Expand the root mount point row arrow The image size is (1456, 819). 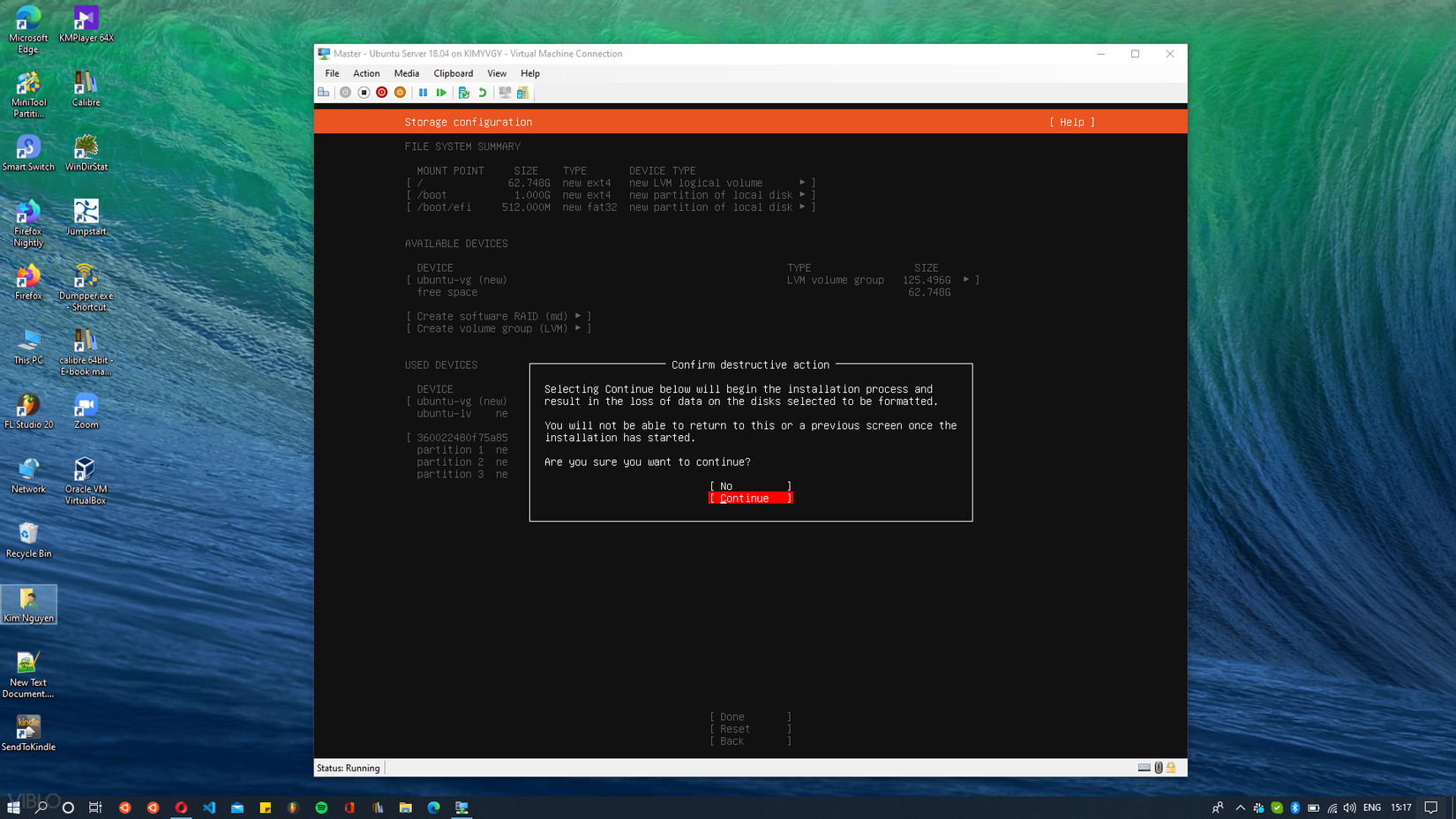pyautogui.click(x=802, y=183)
